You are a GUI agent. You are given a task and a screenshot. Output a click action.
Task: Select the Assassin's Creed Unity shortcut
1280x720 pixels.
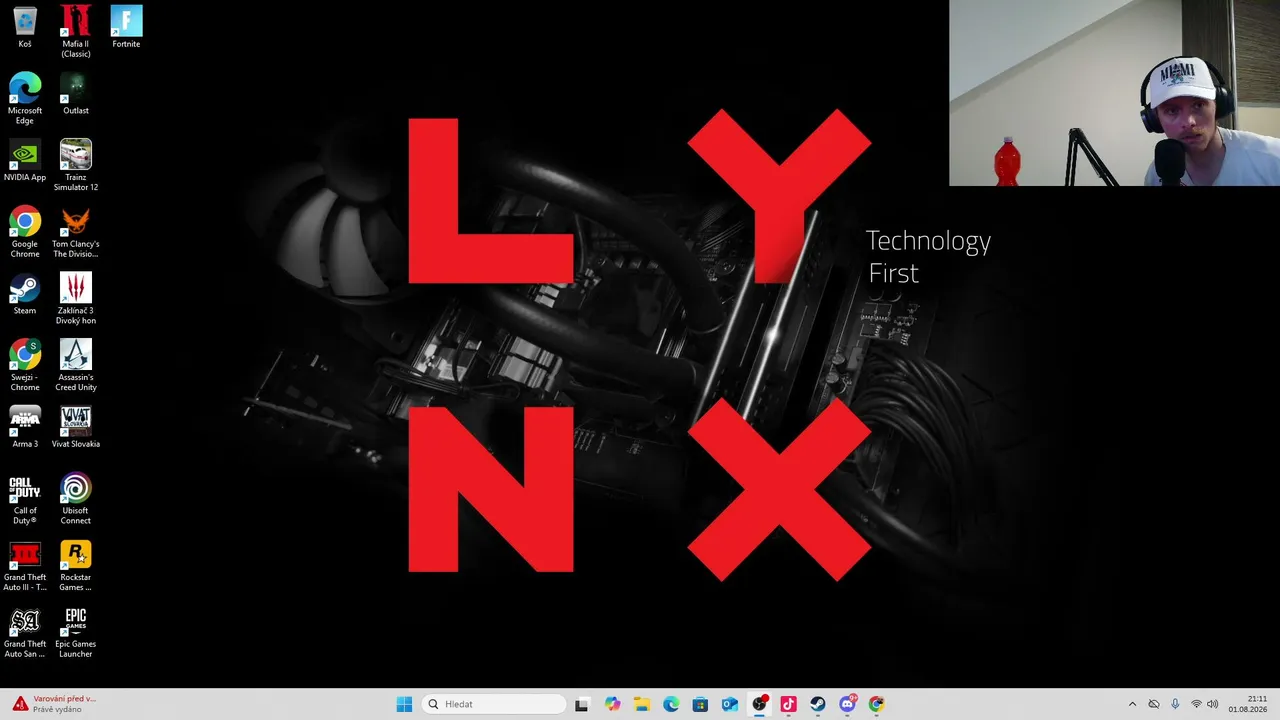tap(76, 366)
